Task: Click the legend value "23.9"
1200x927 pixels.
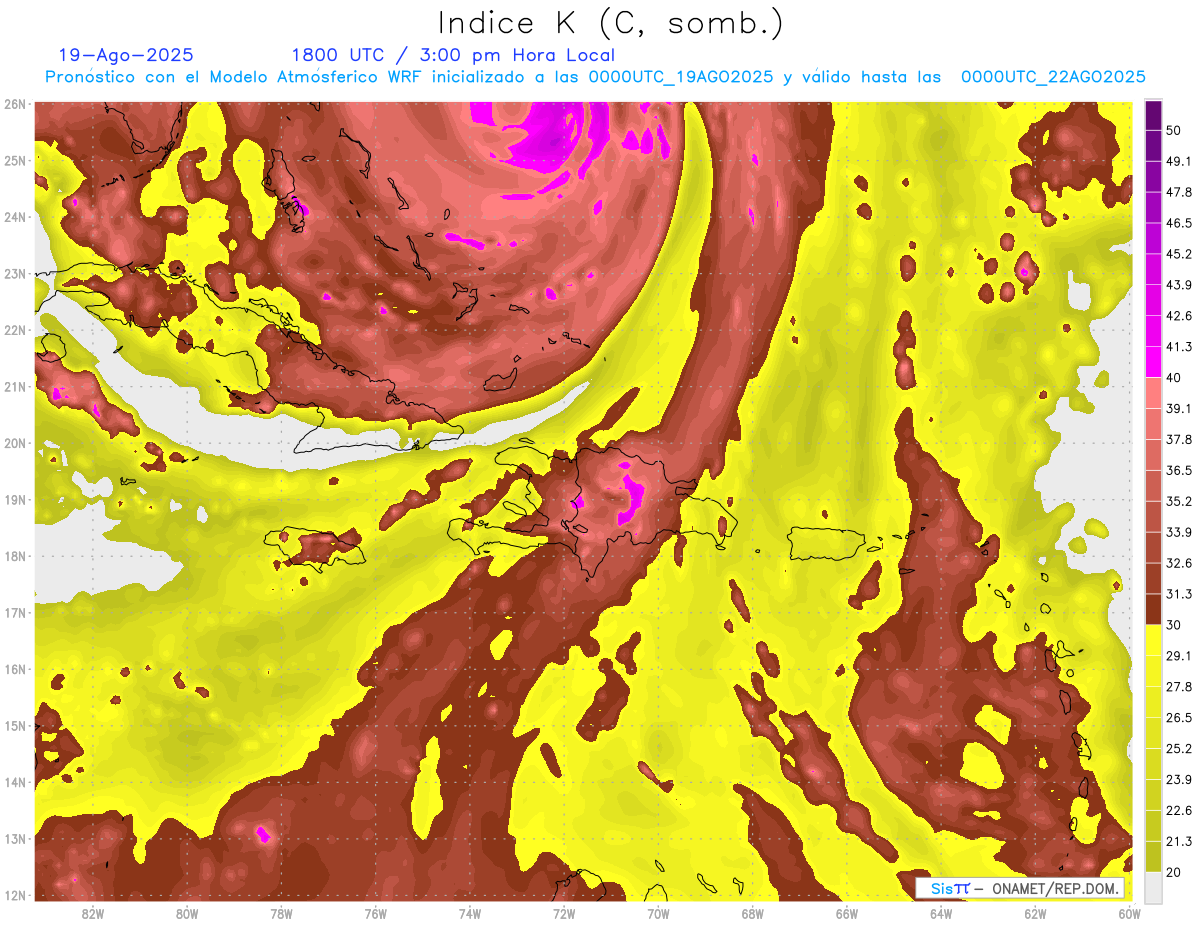Action: [x=1178, y=779]
